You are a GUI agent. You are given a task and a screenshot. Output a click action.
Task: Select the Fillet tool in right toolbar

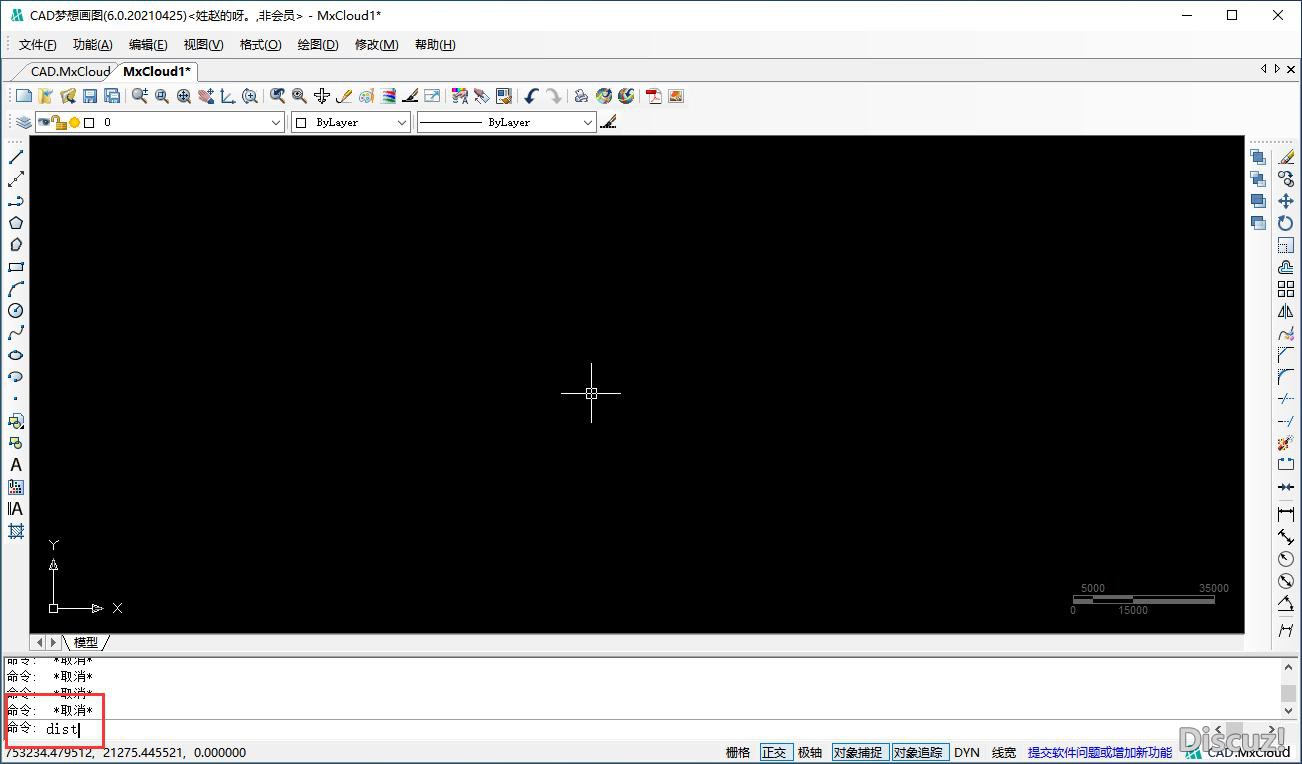1286,377
